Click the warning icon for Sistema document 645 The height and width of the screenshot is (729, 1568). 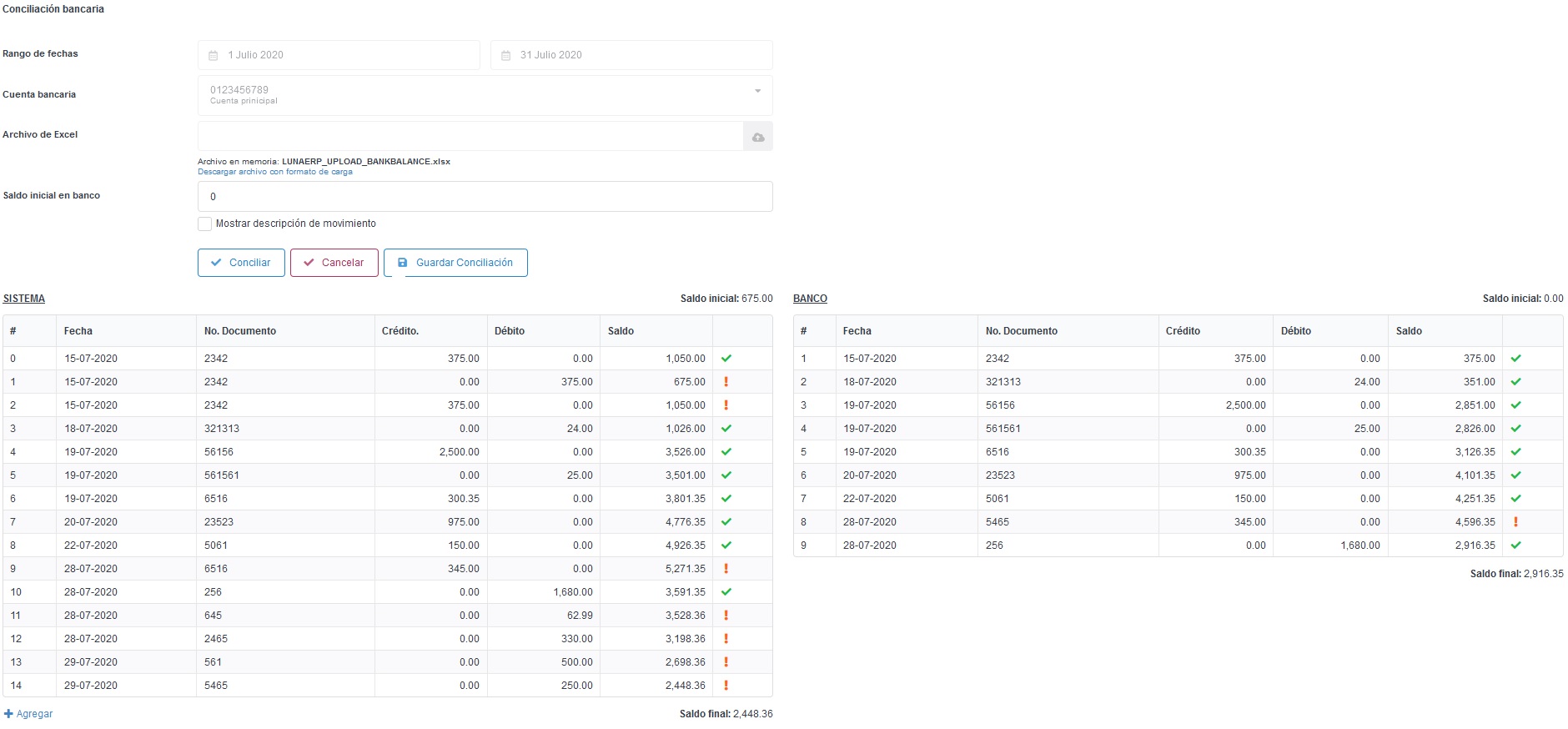726,616
